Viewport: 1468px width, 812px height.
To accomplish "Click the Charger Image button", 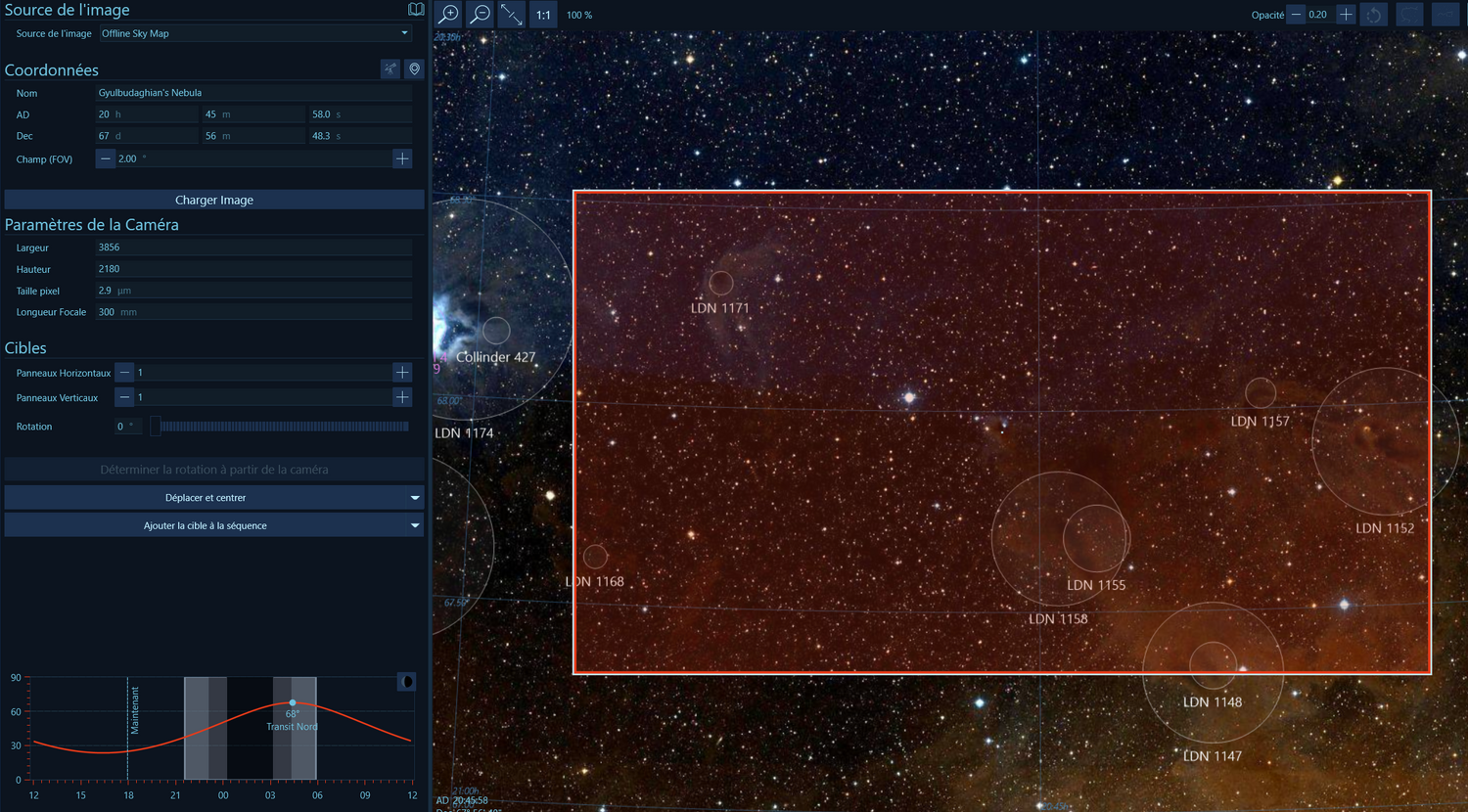I will 214,200.
